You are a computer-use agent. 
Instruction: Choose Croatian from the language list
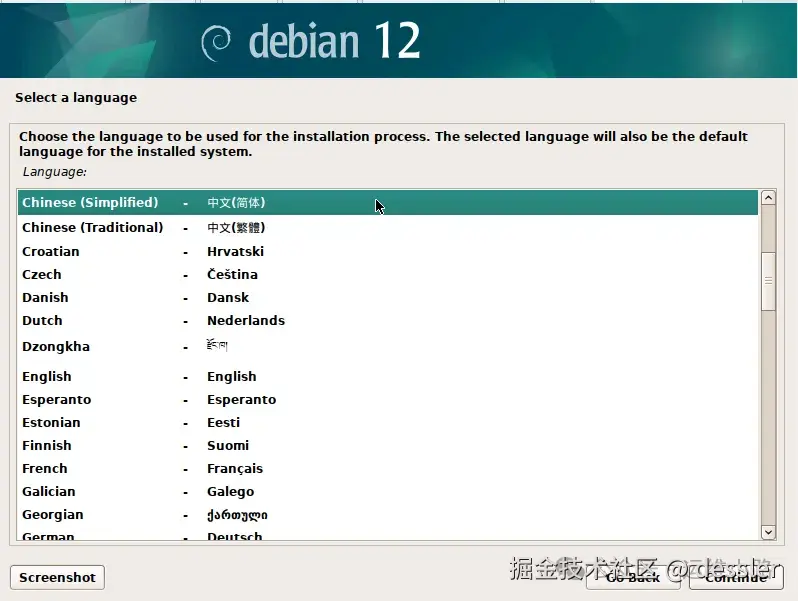coord(388,251)
